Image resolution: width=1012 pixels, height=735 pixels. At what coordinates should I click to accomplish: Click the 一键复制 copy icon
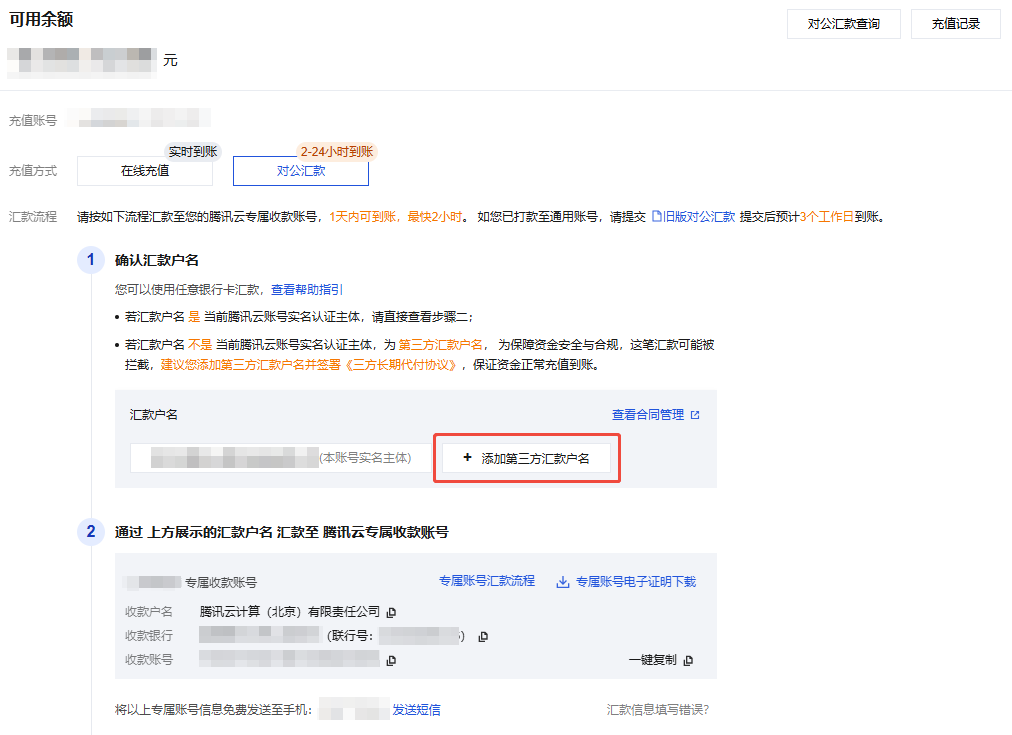[x=688, y=660]
